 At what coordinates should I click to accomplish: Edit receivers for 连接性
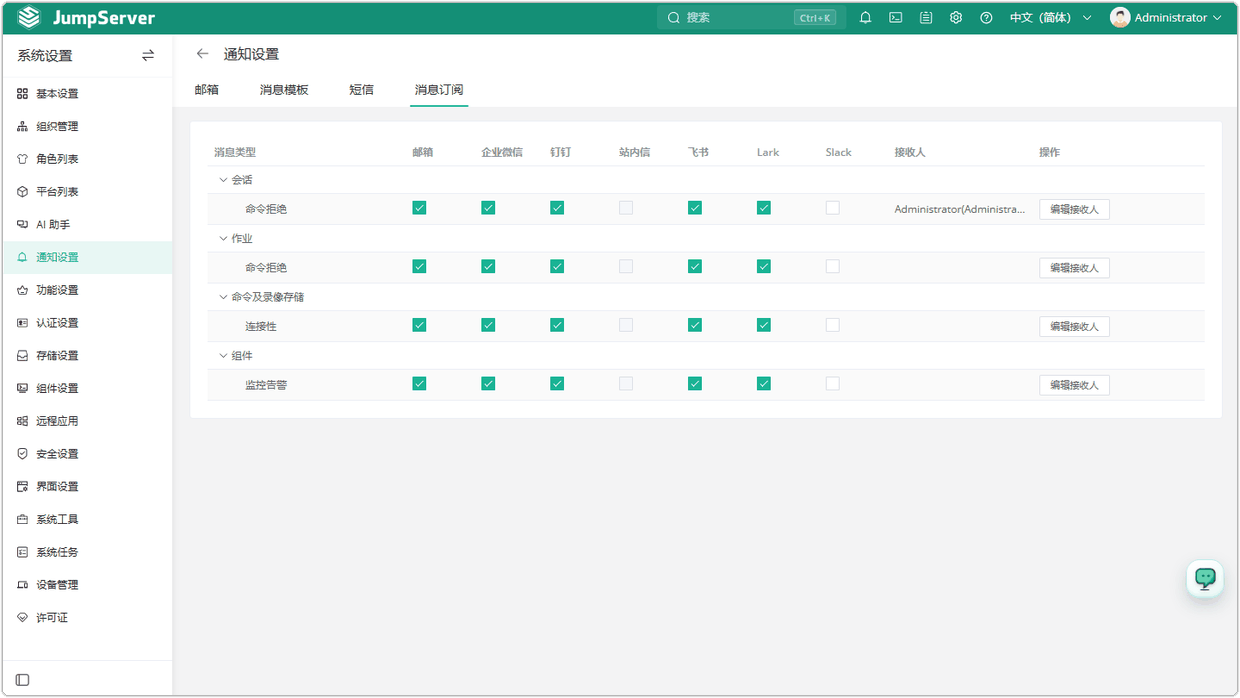tap(1074, 326)
